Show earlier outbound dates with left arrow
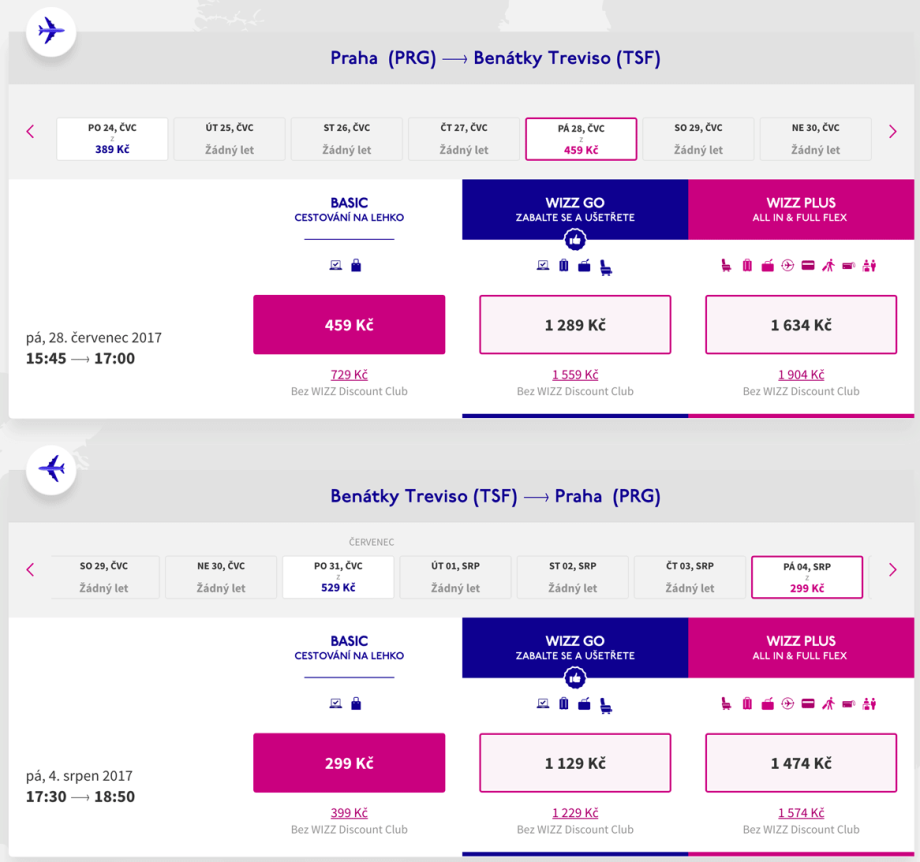This screenshot has width=920, height=862. click(x=30, y=131)
